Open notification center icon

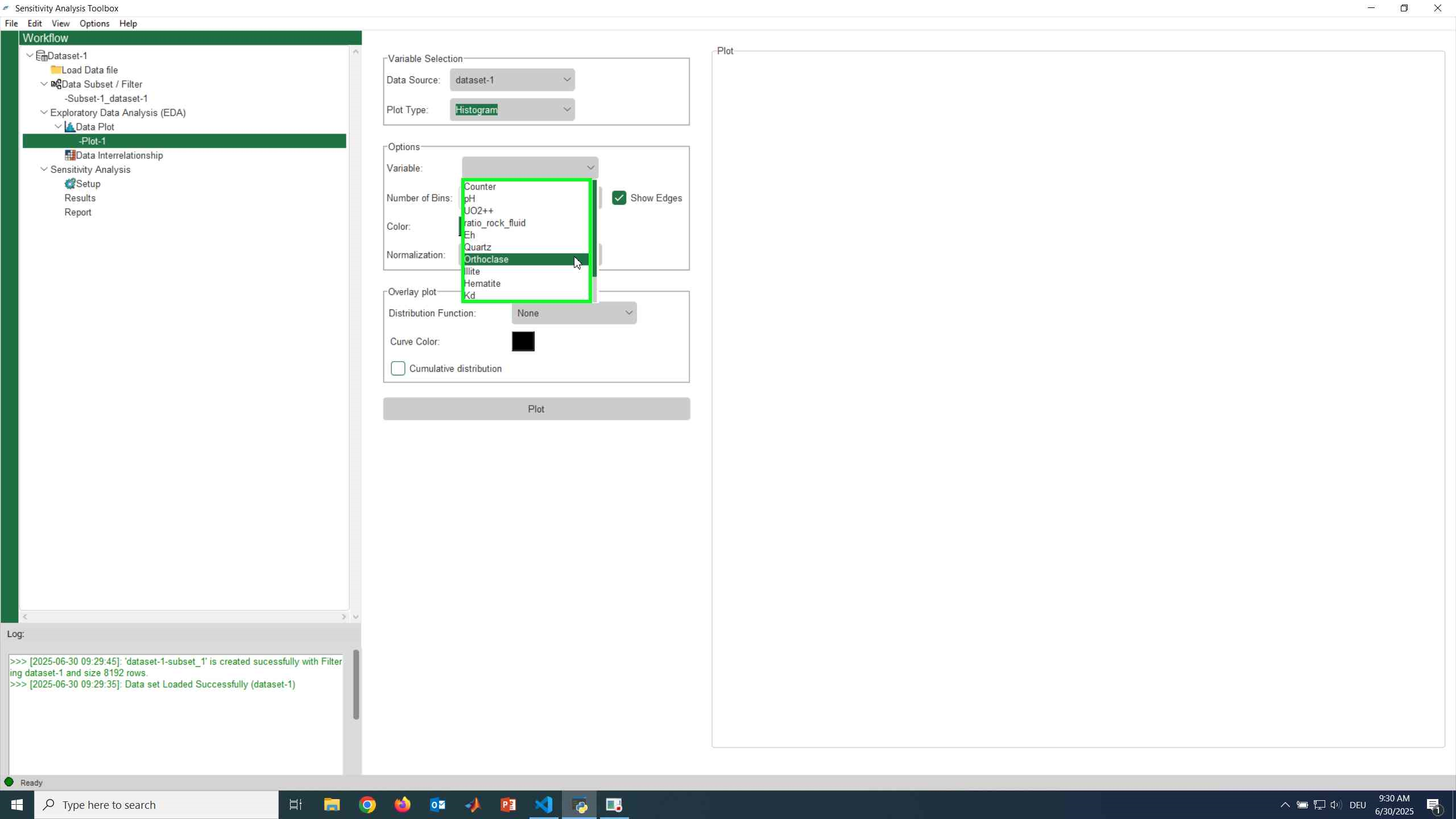pos(1434,805)
